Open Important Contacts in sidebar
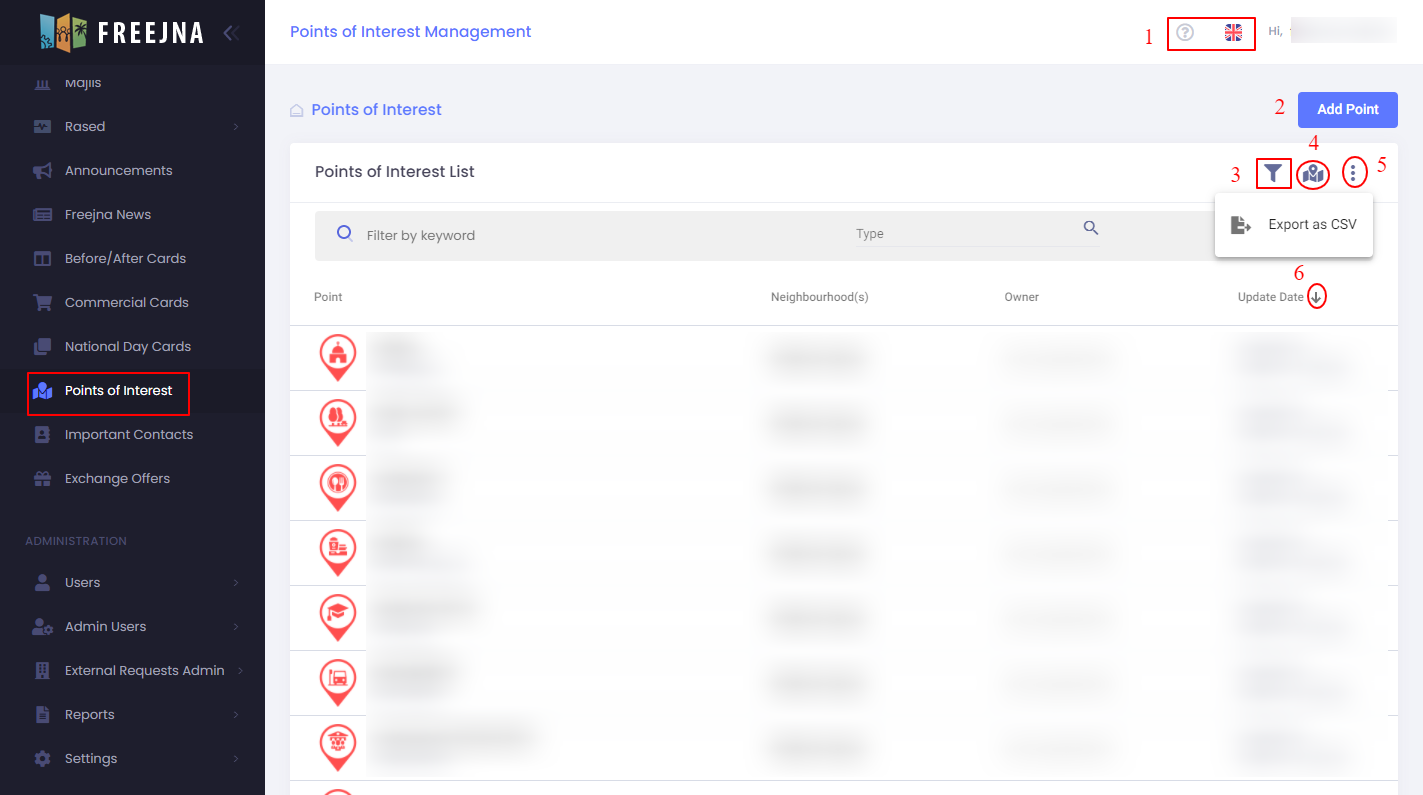Viewport: 1423px width, 795px height. [128, 435]
